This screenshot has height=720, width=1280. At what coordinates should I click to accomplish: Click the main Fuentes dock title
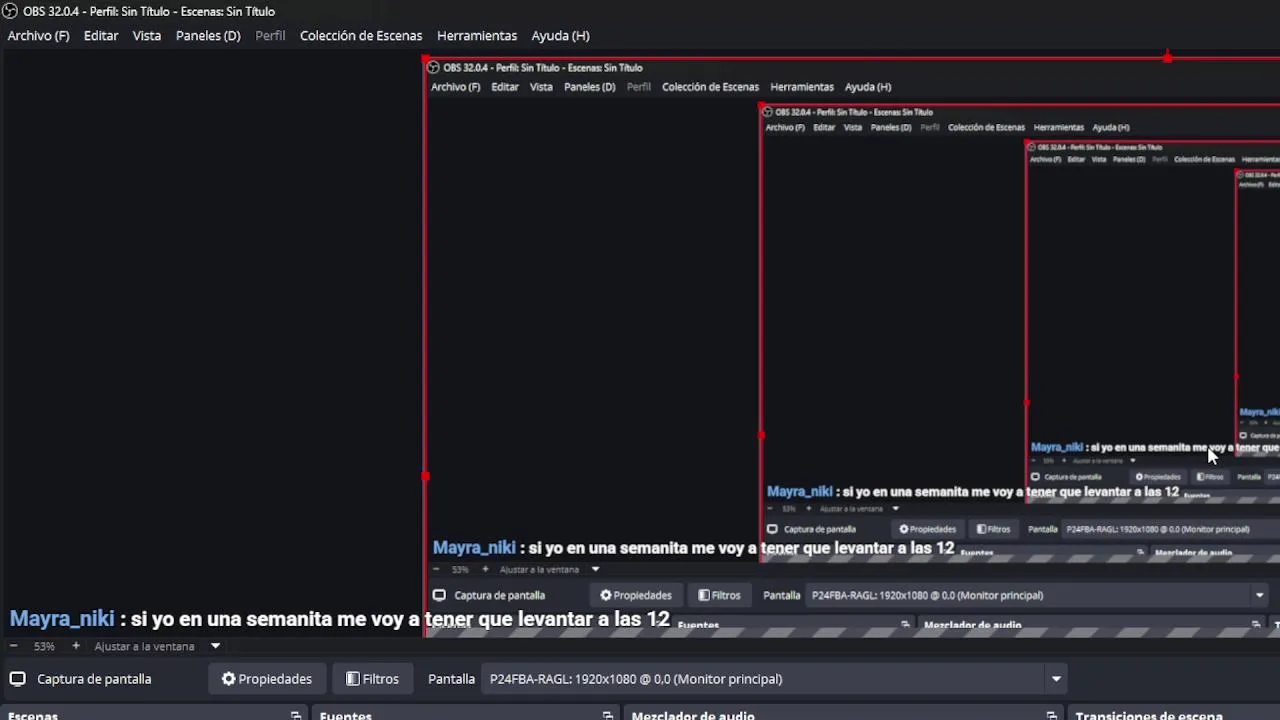click(346, 715)
